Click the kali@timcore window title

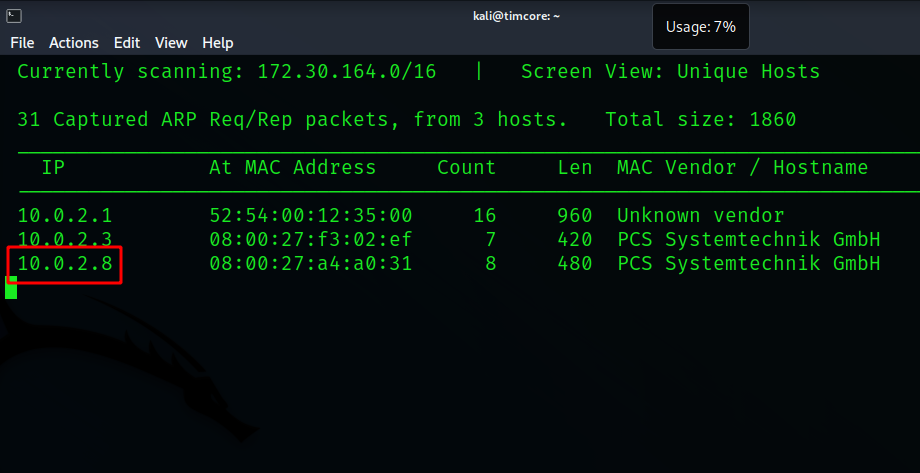point(516,16)
